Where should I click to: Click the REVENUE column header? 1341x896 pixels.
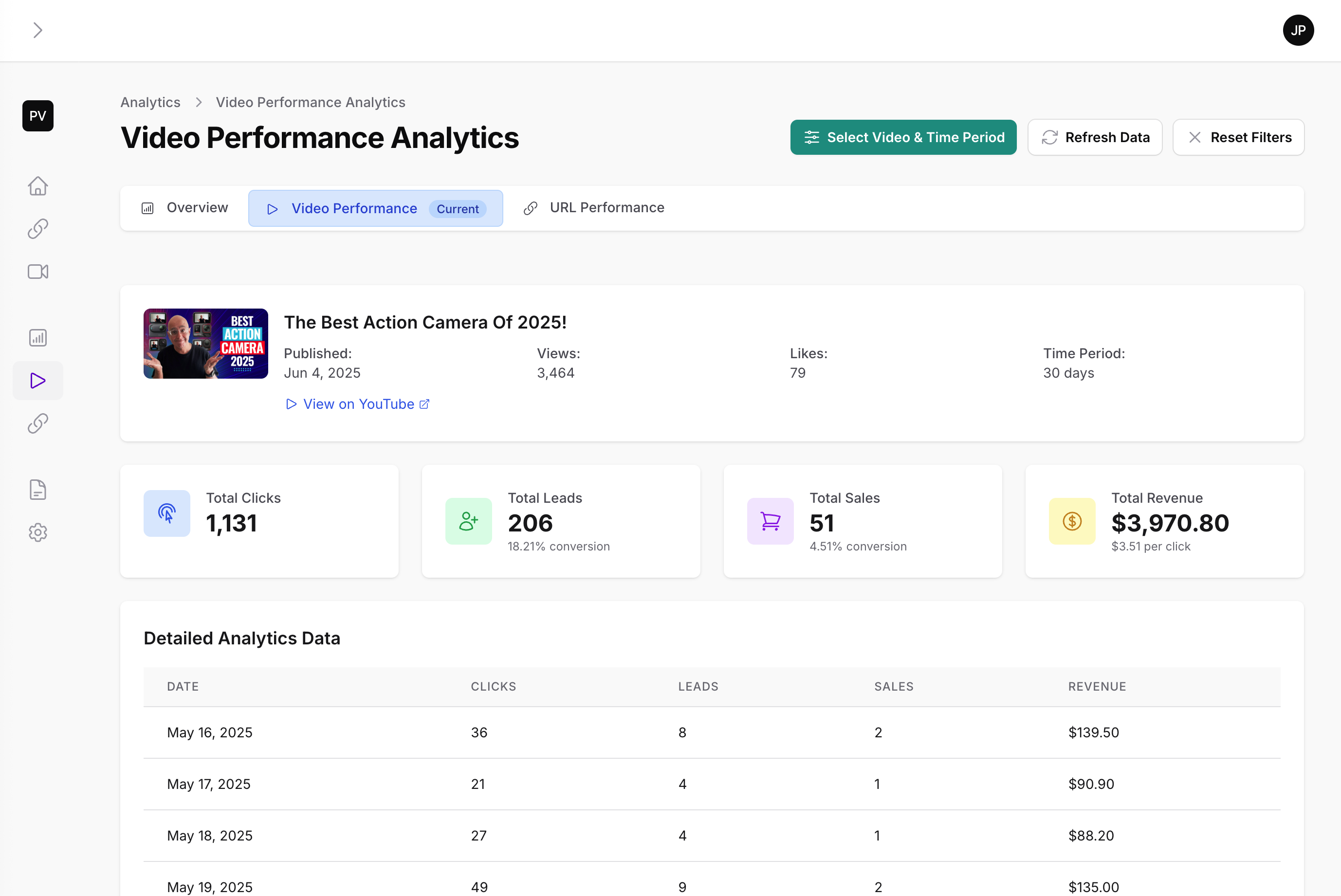pos(1097,687)
